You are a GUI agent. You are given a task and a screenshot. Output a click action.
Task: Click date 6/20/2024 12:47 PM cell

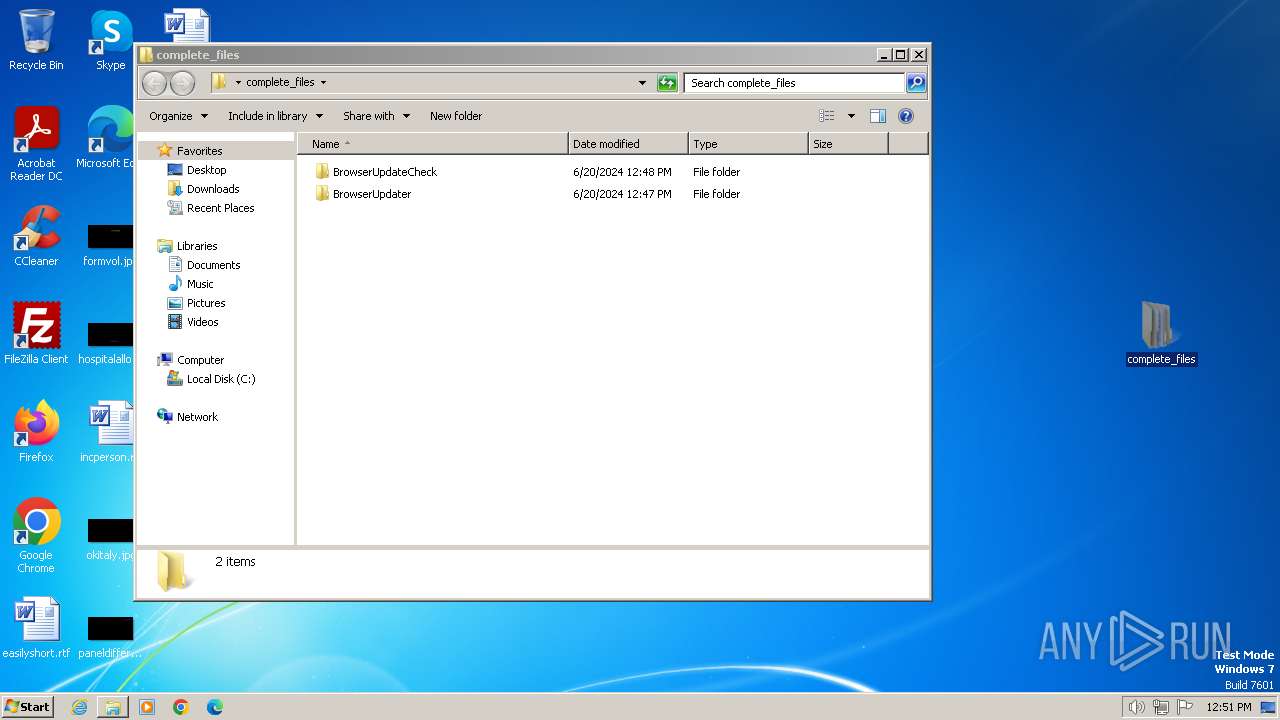[622, 194]
